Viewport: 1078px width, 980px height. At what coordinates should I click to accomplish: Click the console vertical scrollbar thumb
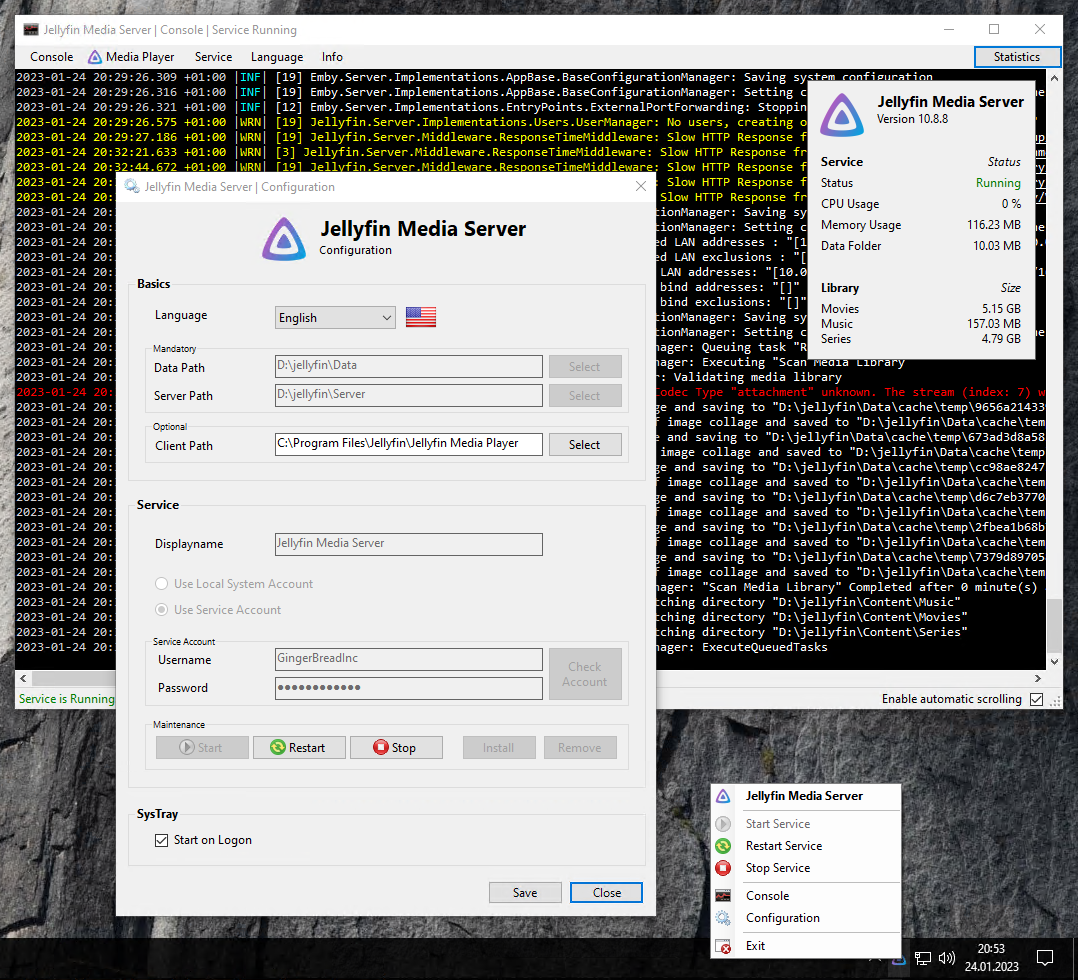click(1054, 626)
